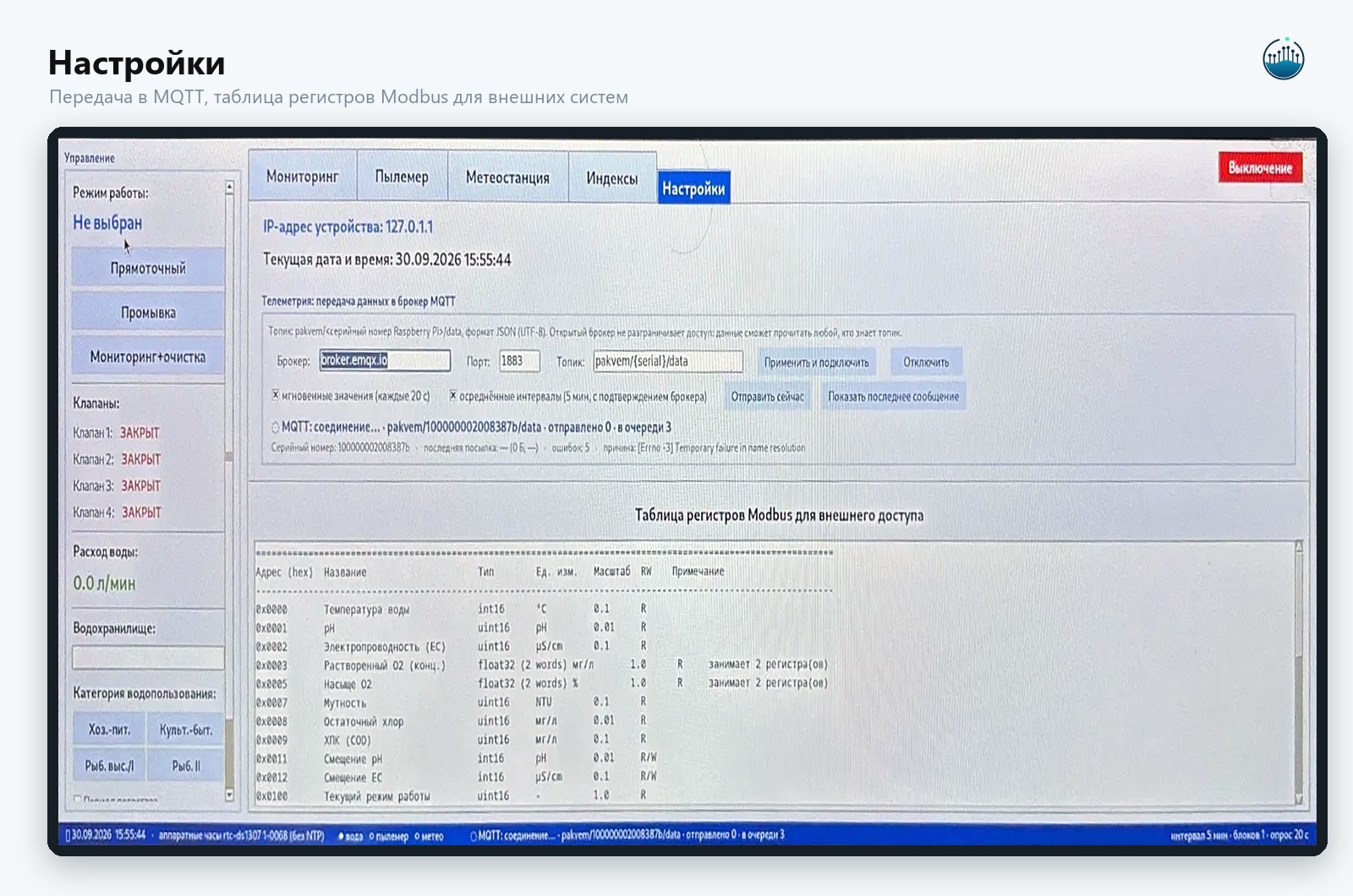The height and width of the screenshot is (896, 1353).
Task: Click 'IP-адрес устройства: 127.0.1.1' text
Action: [x=348, y=227]
